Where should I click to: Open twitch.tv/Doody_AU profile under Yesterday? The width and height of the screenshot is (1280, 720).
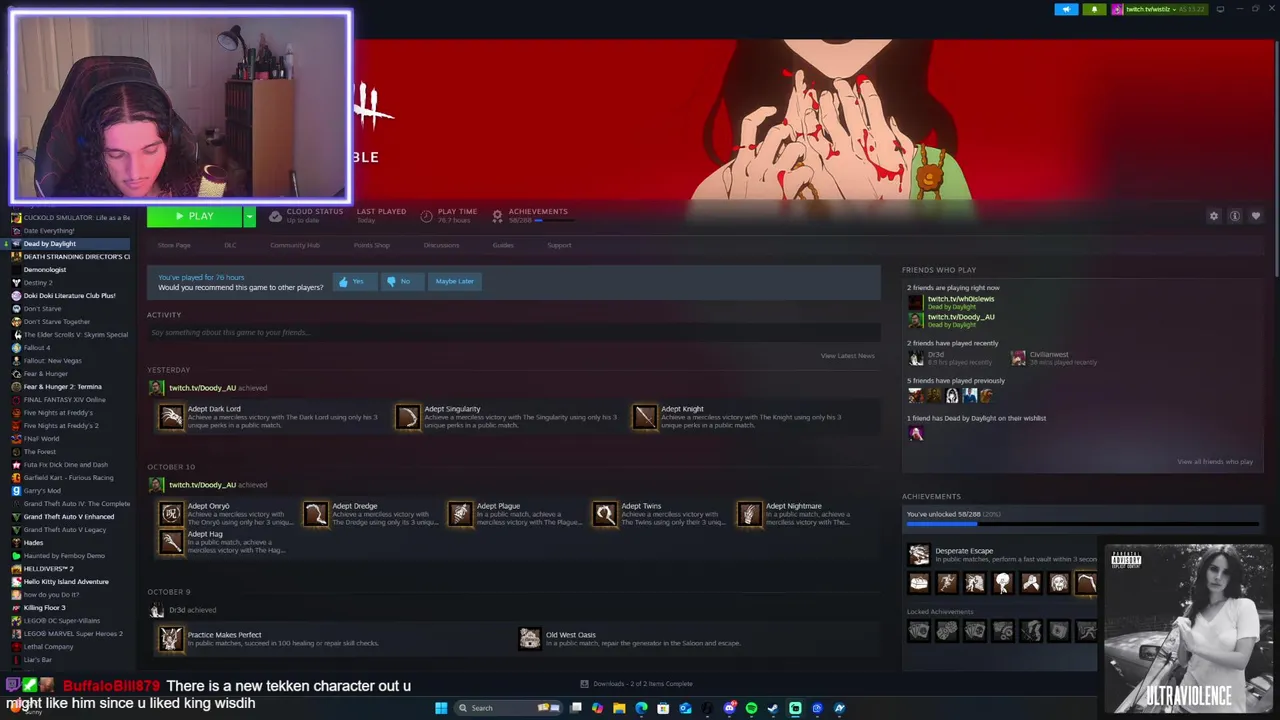[202, 388]
